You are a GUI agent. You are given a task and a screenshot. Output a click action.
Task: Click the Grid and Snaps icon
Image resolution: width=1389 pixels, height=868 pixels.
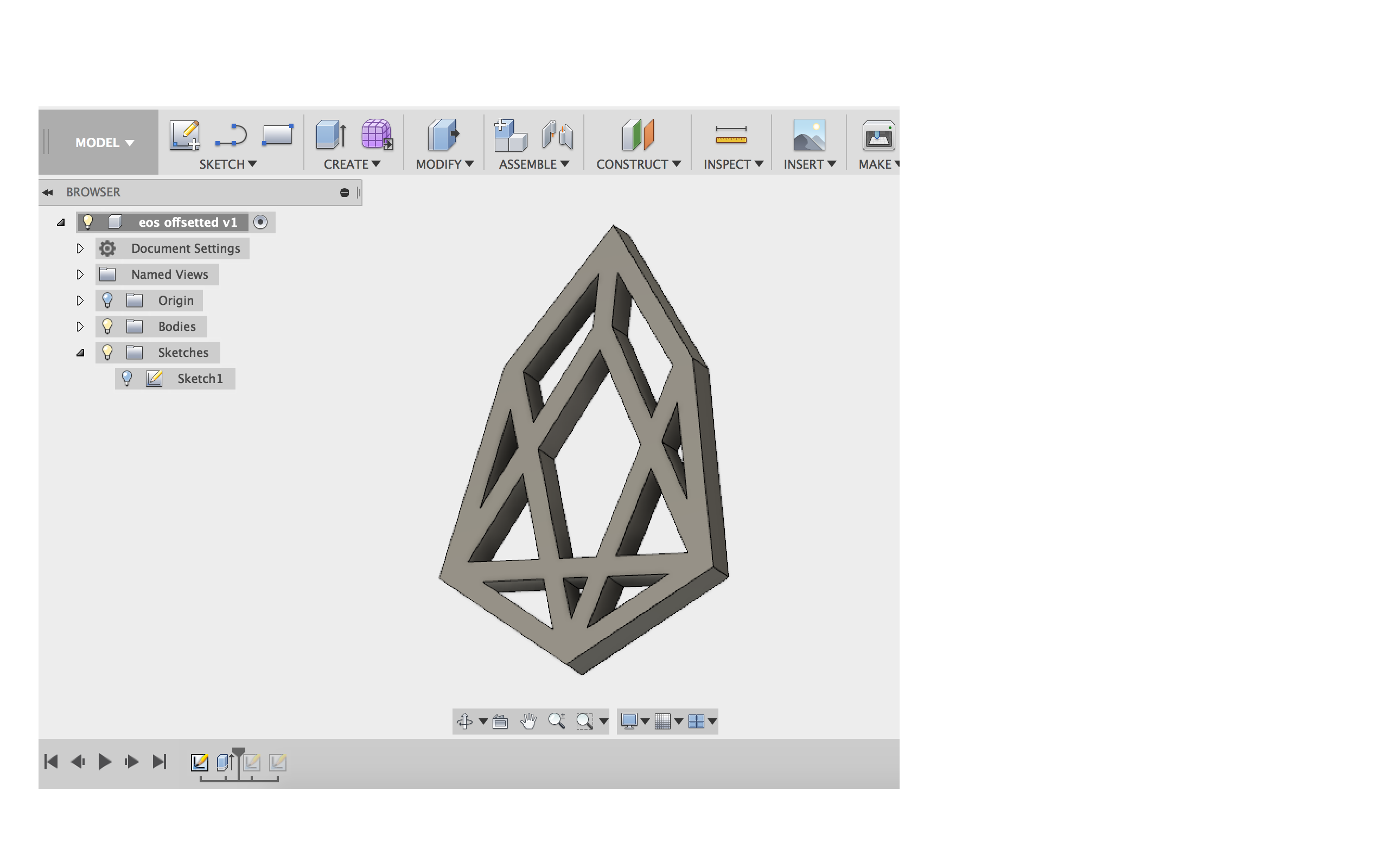click(662, 721)
